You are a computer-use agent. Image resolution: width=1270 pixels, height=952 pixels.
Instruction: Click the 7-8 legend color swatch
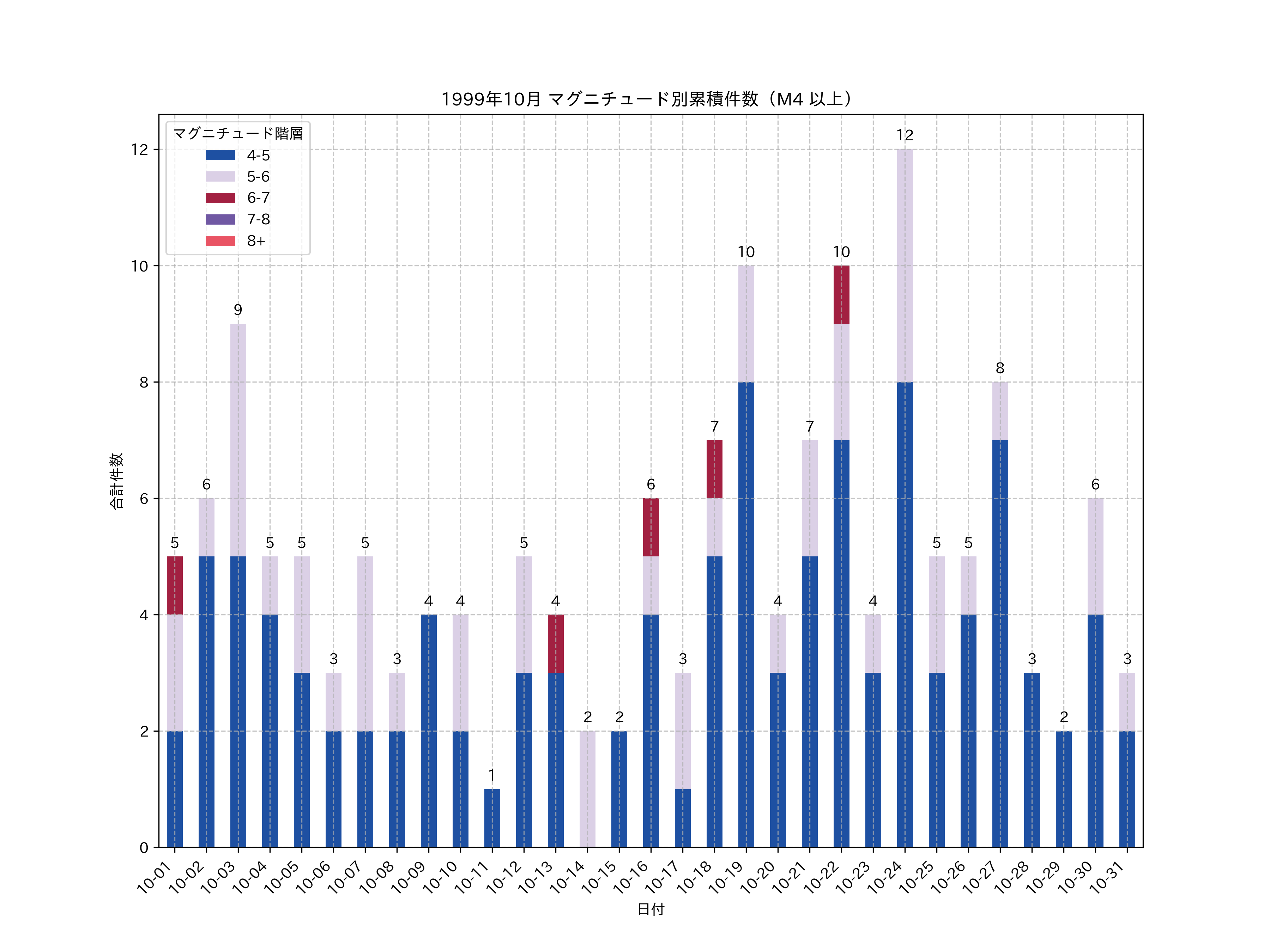pos(220,219)
